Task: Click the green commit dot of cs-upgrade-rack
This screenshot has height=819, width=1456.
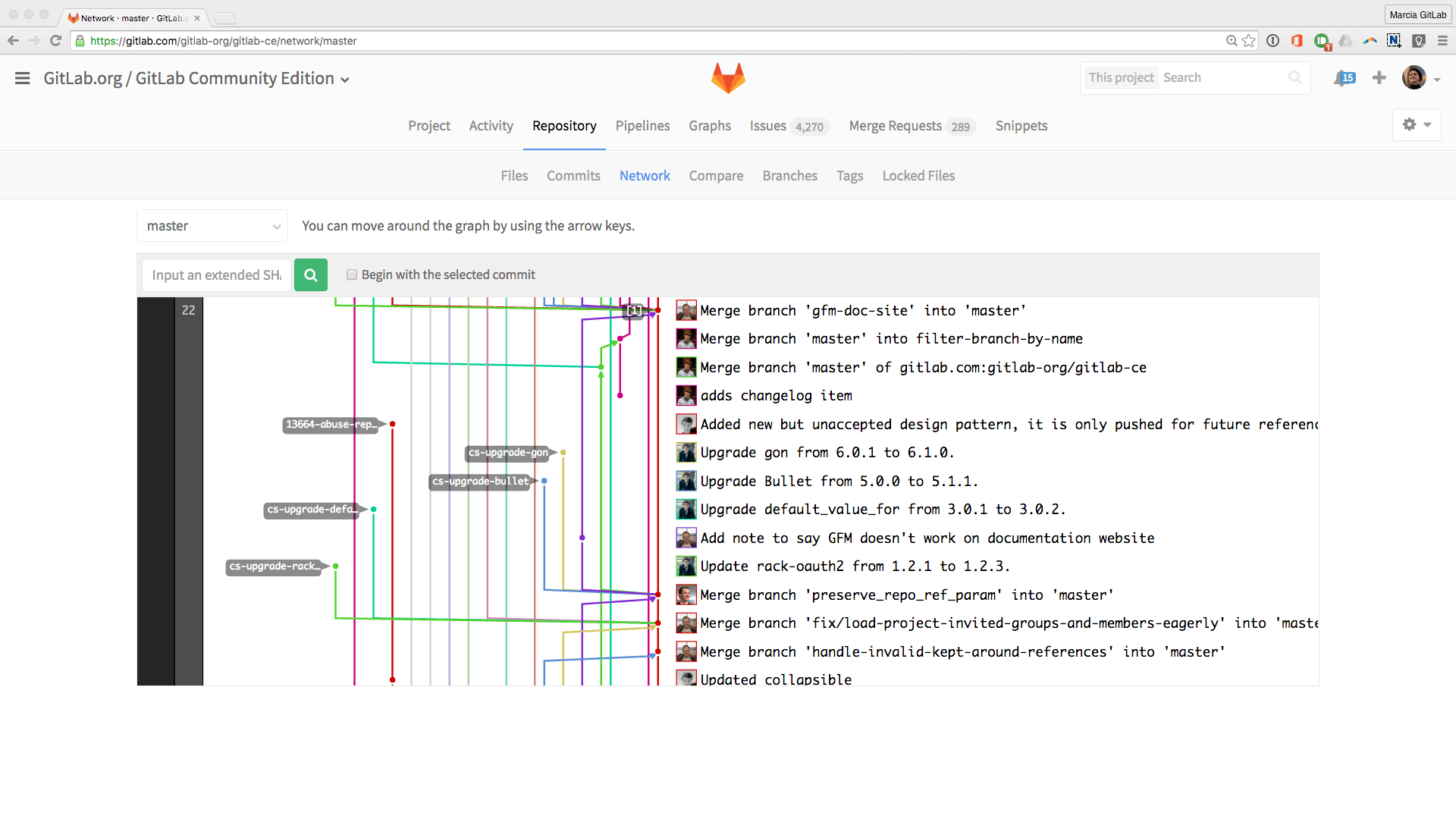Action: (335, 566)
